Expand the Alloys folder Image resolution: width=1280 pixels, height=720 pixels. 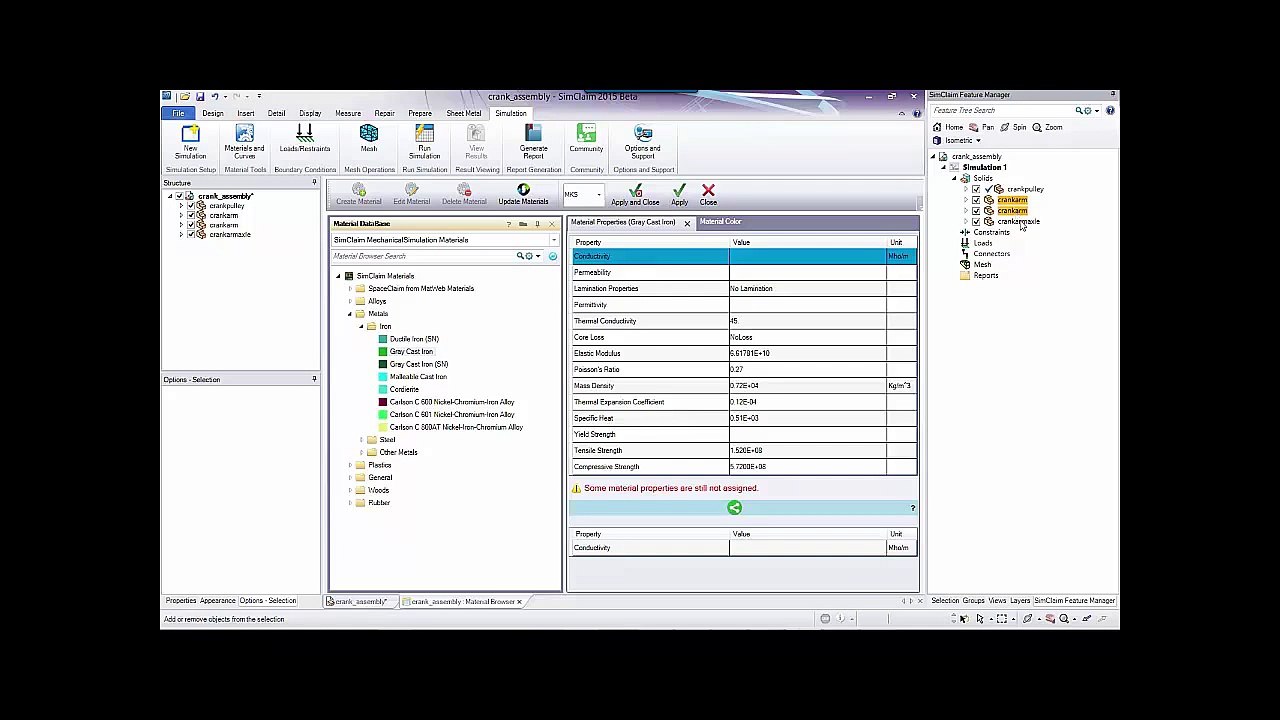(x=350, y=301)
